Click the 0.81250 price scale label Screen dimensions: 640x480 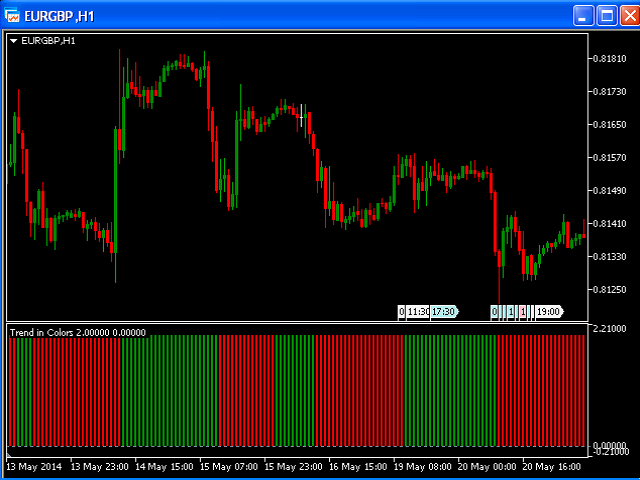[609, 290]
